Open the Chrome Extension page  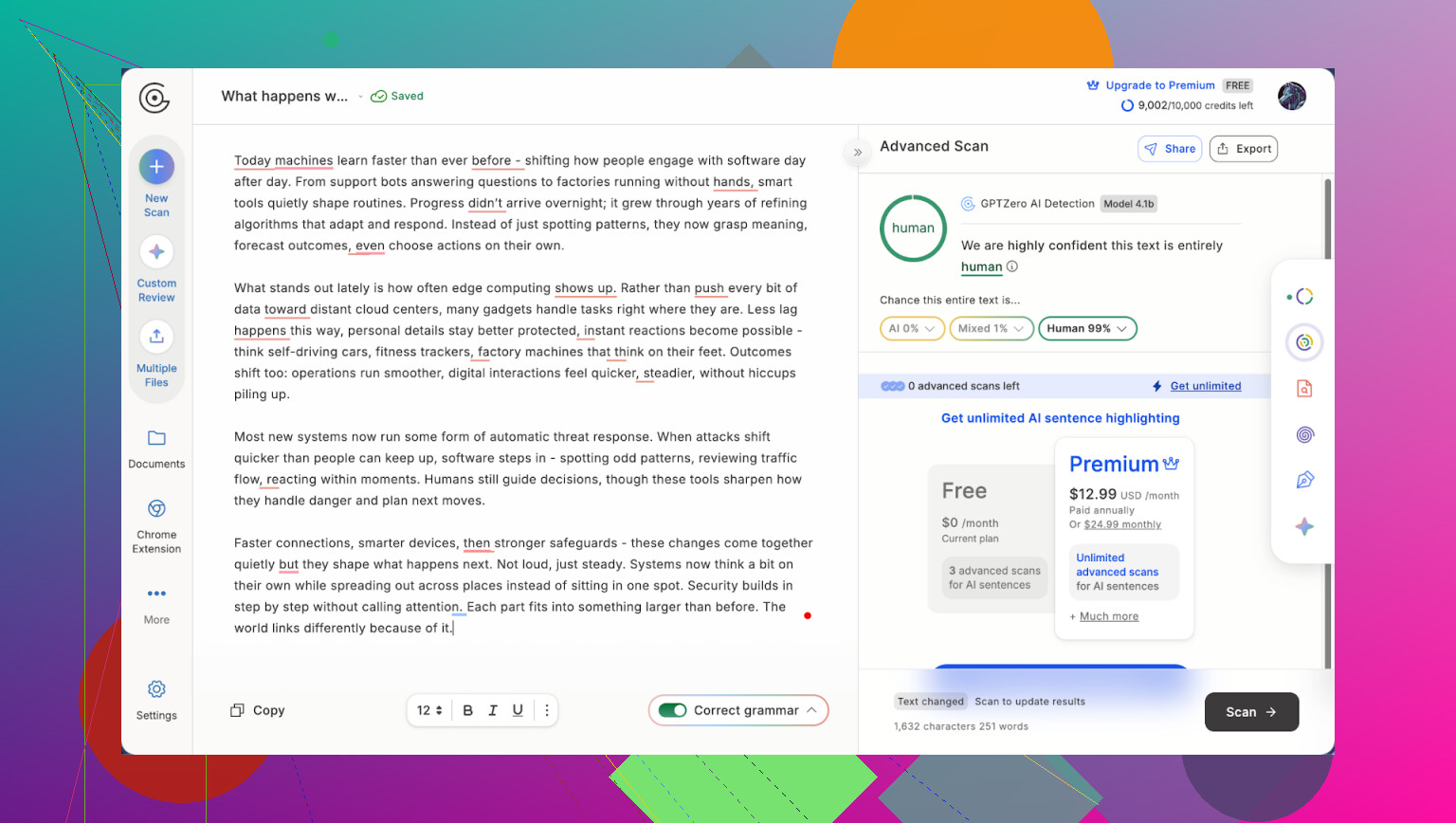156,509
